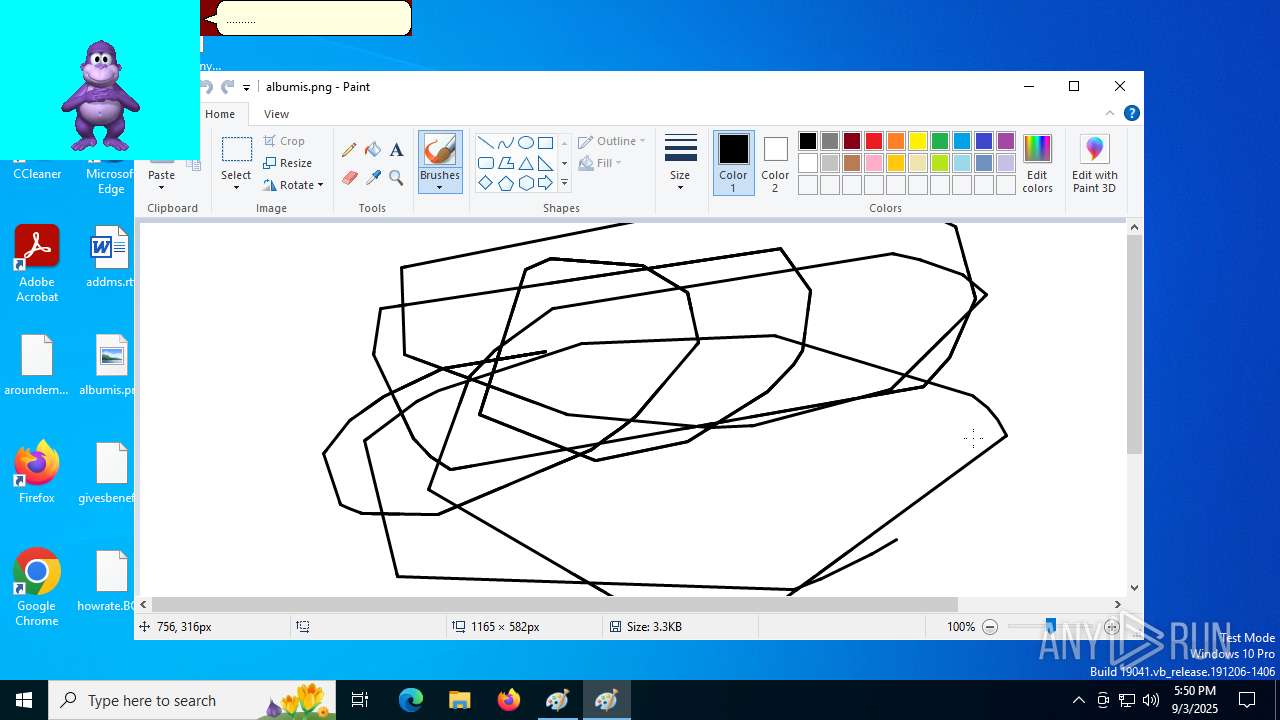Open the Rotate dropdown

tap(293, 185)
